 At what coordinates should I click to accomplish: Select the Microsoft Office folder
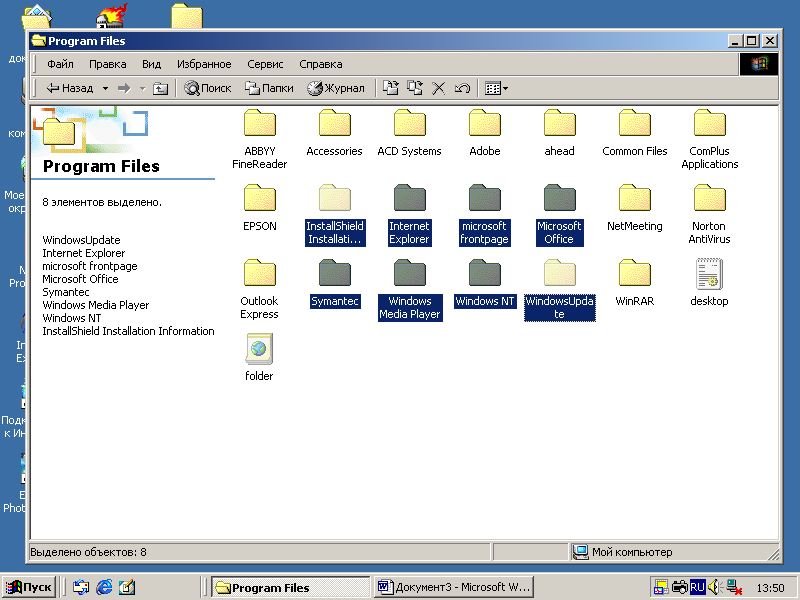click(559, 214)
